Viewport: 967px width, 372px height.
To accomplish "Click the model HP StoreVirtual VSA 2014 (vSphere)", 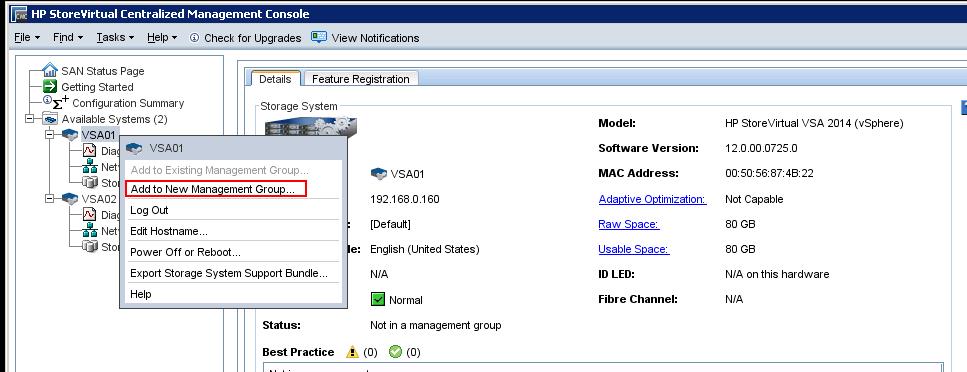I will point(815,123).
